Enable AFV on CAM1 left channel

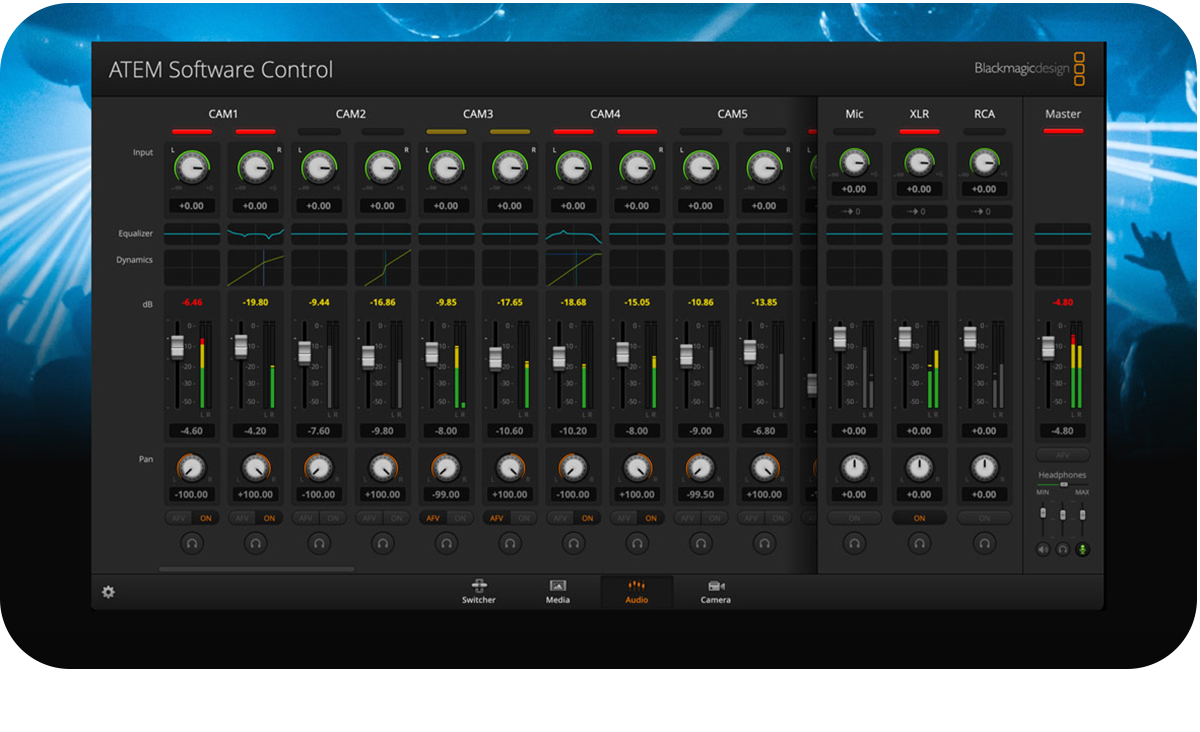(x=179, y=518)
